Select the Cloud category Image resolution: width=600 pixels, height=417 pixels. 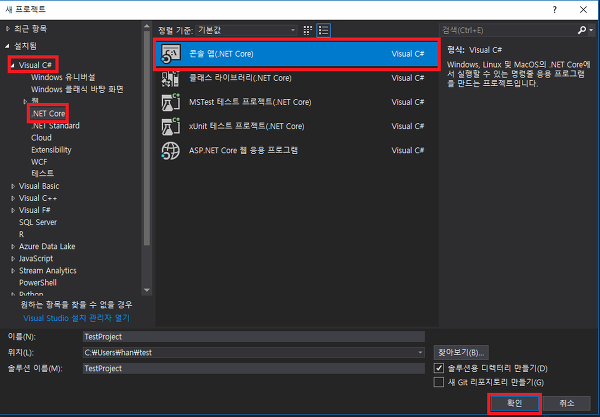[41, 138]
